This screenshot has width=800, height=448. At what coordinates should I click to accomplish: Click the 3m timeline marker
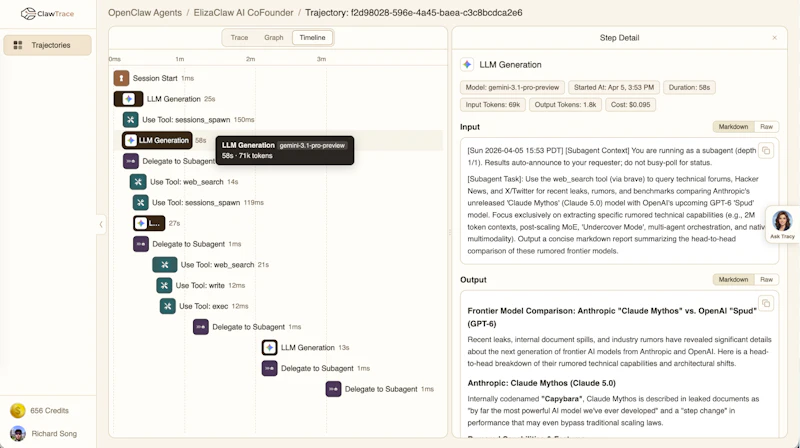pyautogui.click(x=321, y=59)
